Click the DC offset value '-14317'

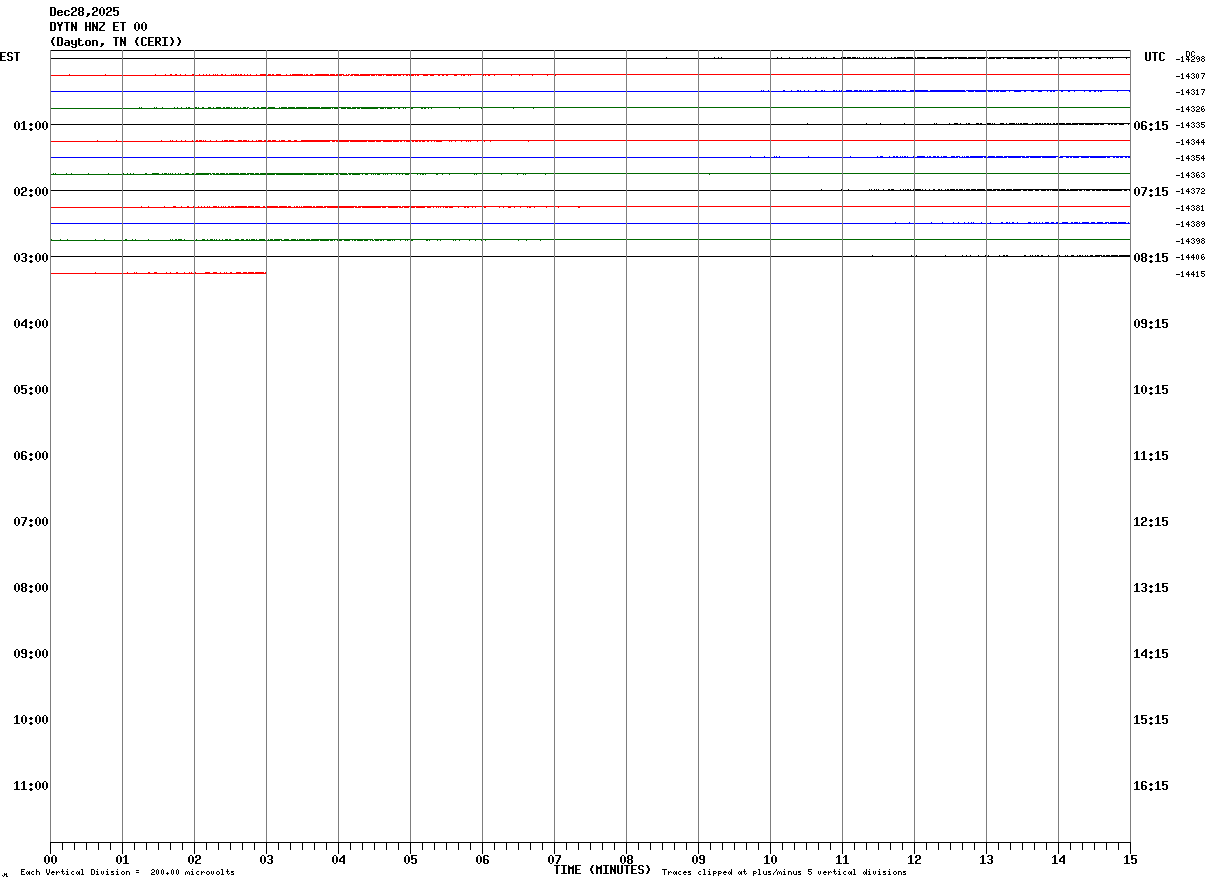1190,92
